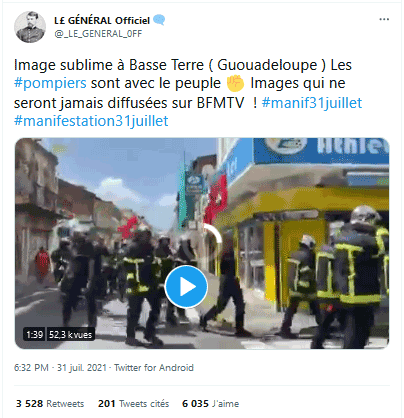The image size is (404, 418).
Task: Click the 6:32 PM timestamp
Action: coord(31,368)
